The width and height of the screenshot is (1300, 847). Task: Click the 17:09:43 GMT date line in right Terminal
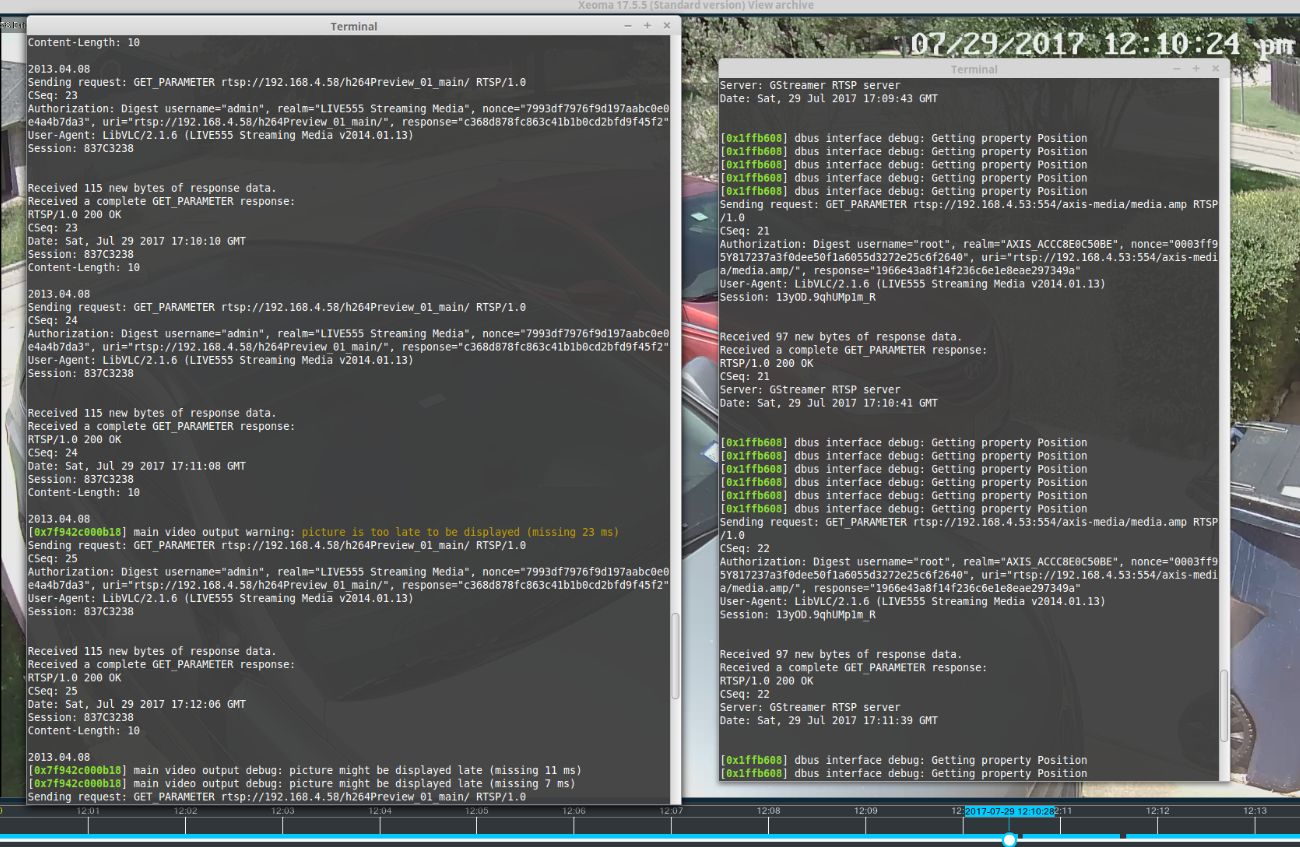pos(829,99)
